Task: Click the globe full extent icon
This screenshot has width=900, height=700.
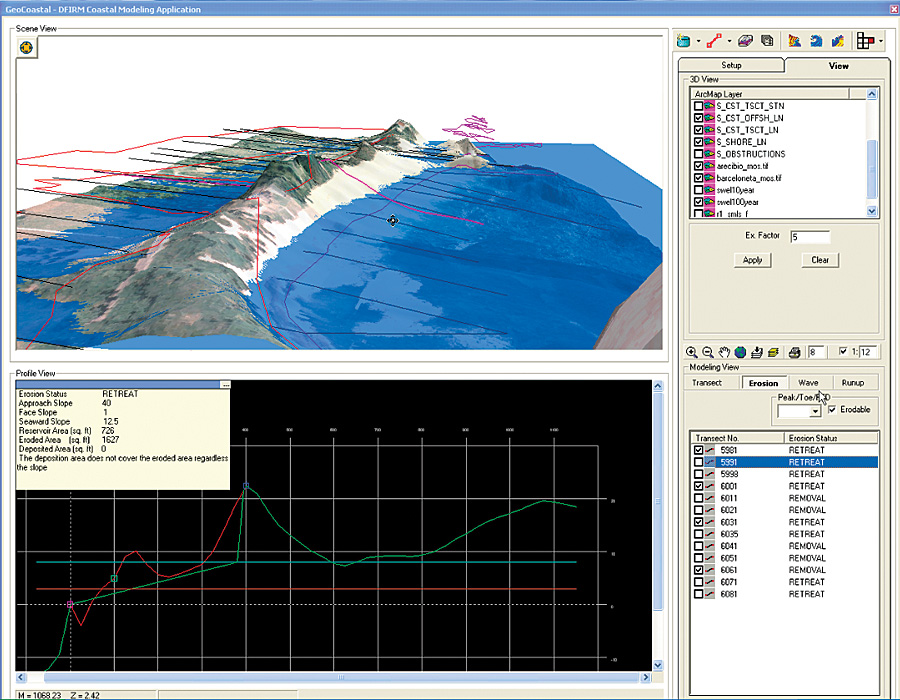Action: tap(740, 352)
